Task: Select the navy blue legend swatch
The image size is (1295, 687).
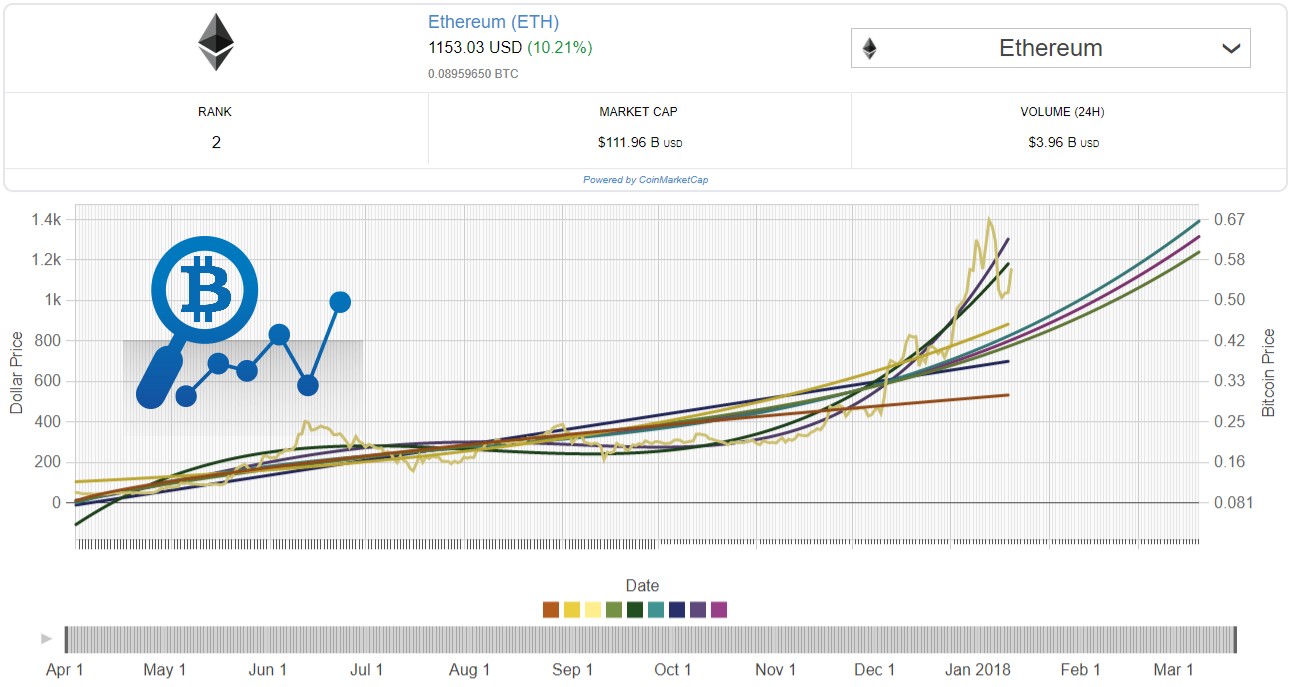Action: 677,608
